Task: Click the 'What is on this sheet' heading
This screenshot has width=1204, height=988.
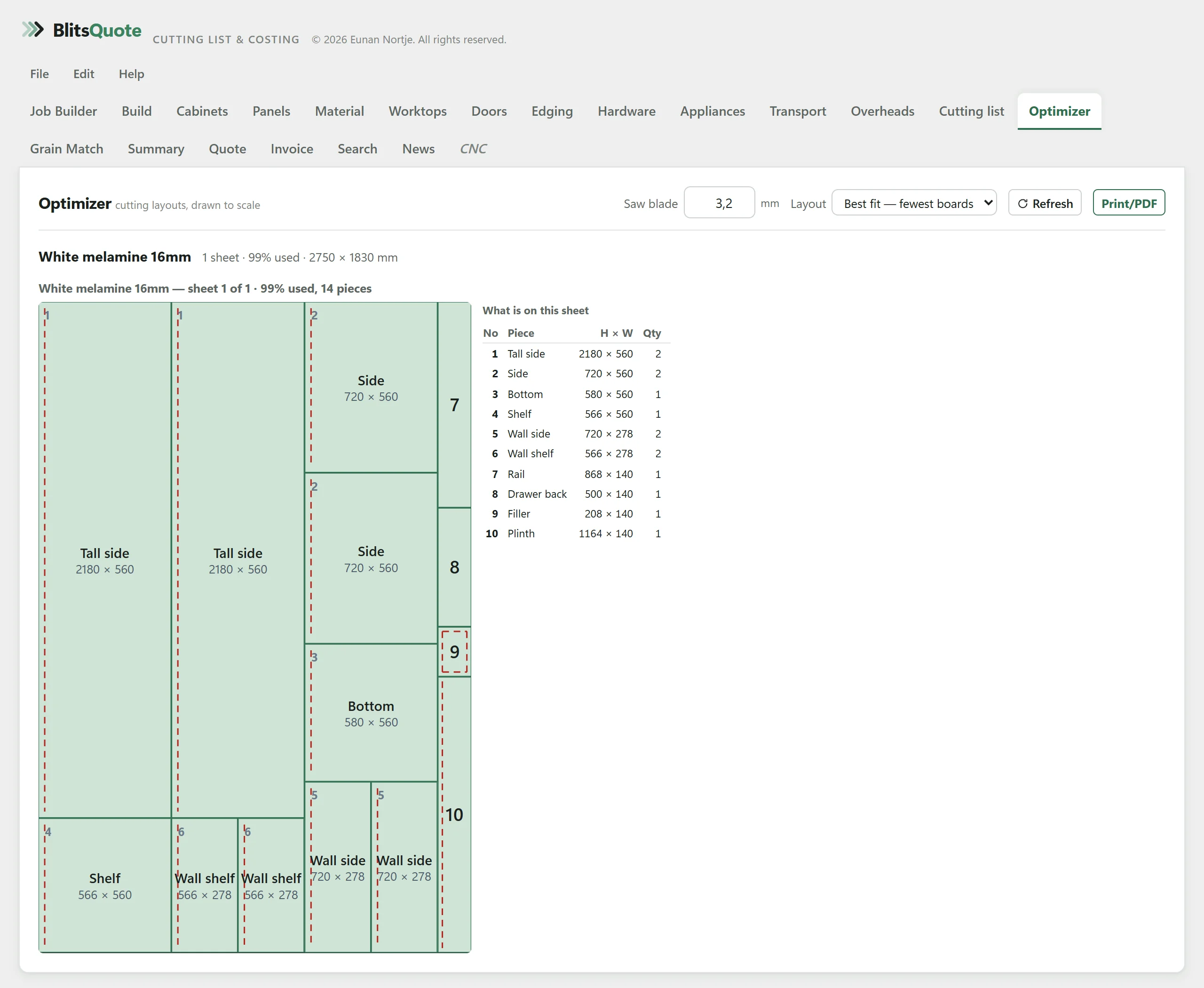Action: pyautogui.click(x=535, y=310)
